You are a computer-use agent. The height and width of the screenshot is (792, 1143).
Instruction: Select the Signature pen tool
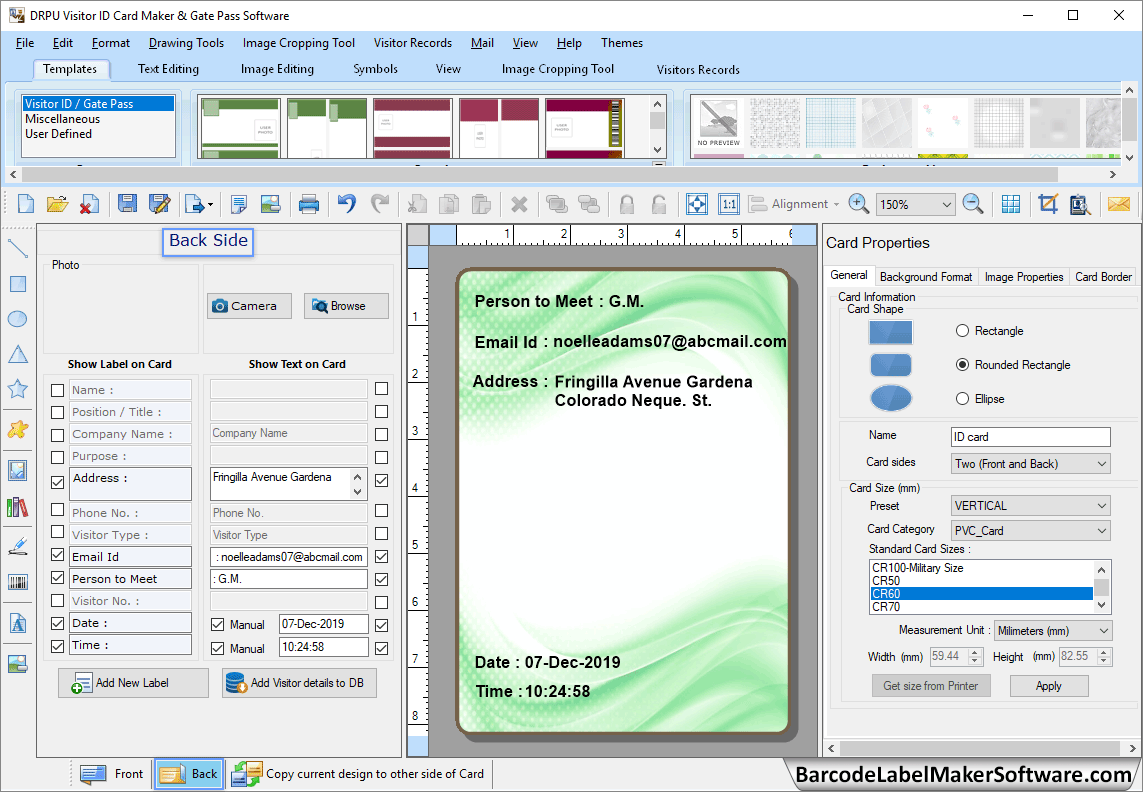point(17,546)
